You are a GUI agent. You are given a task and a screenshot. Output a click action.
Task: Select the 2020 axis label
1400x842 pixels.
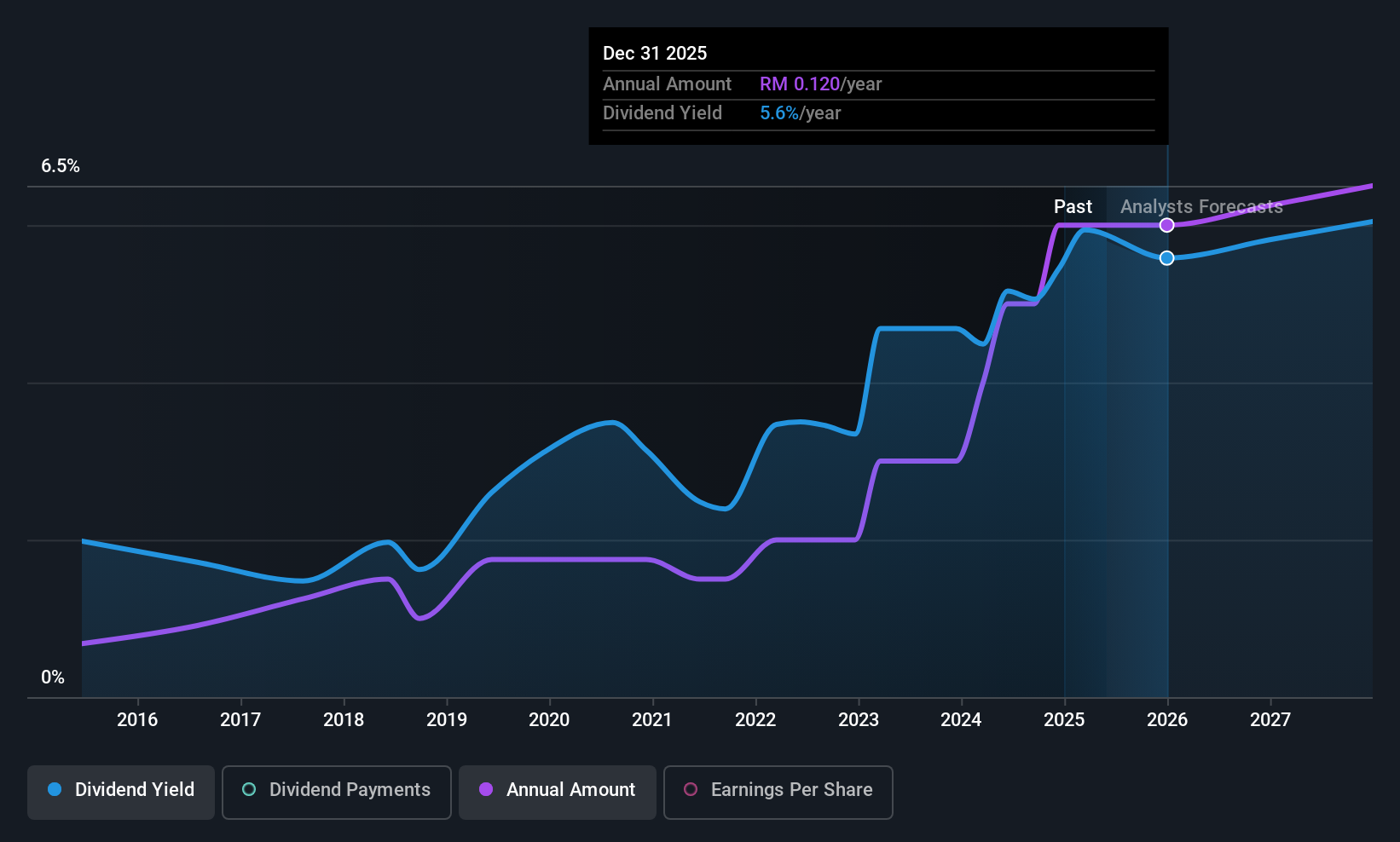click(549, 720)
